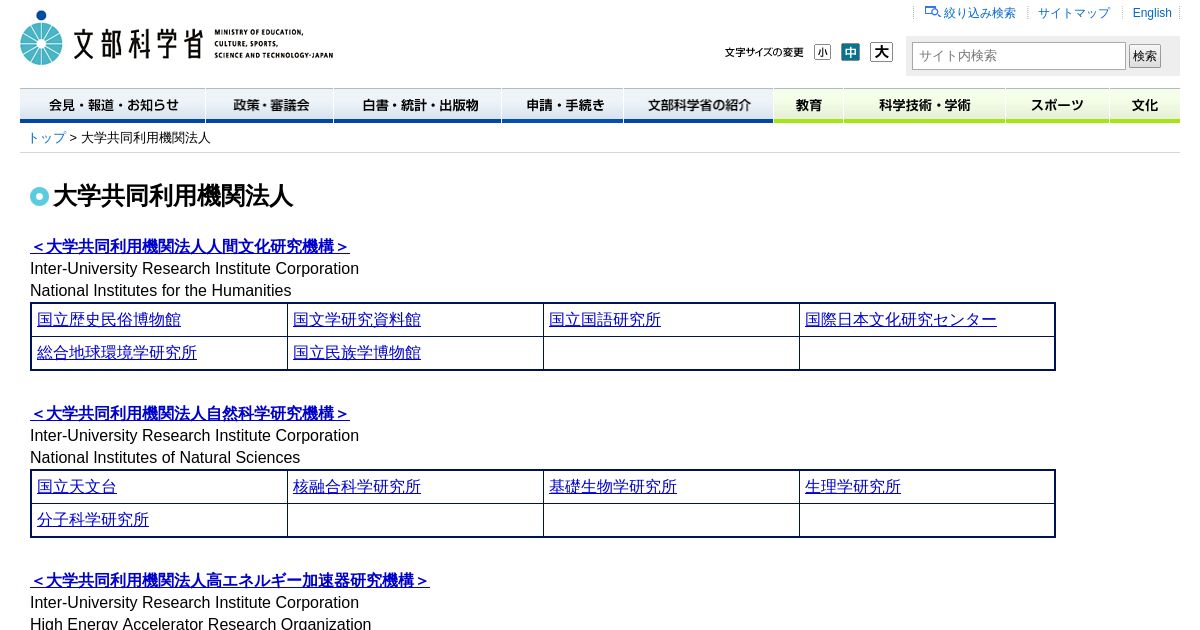Open 総合地球環境学研究所 link
This screenshot has height=630, width=1200.
[117, 353]
